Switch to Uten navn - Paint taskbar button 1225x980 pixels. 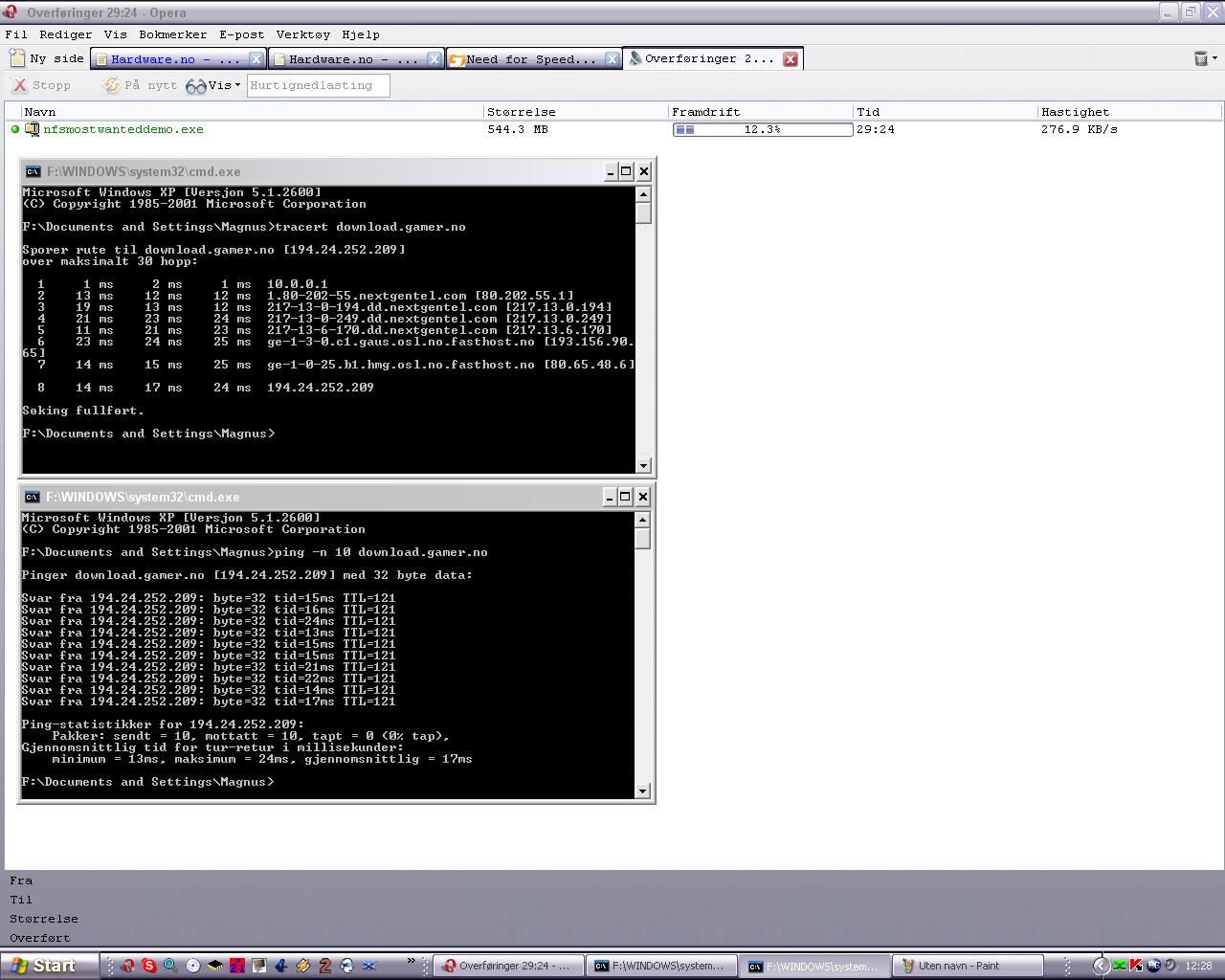tap(967, 966)
